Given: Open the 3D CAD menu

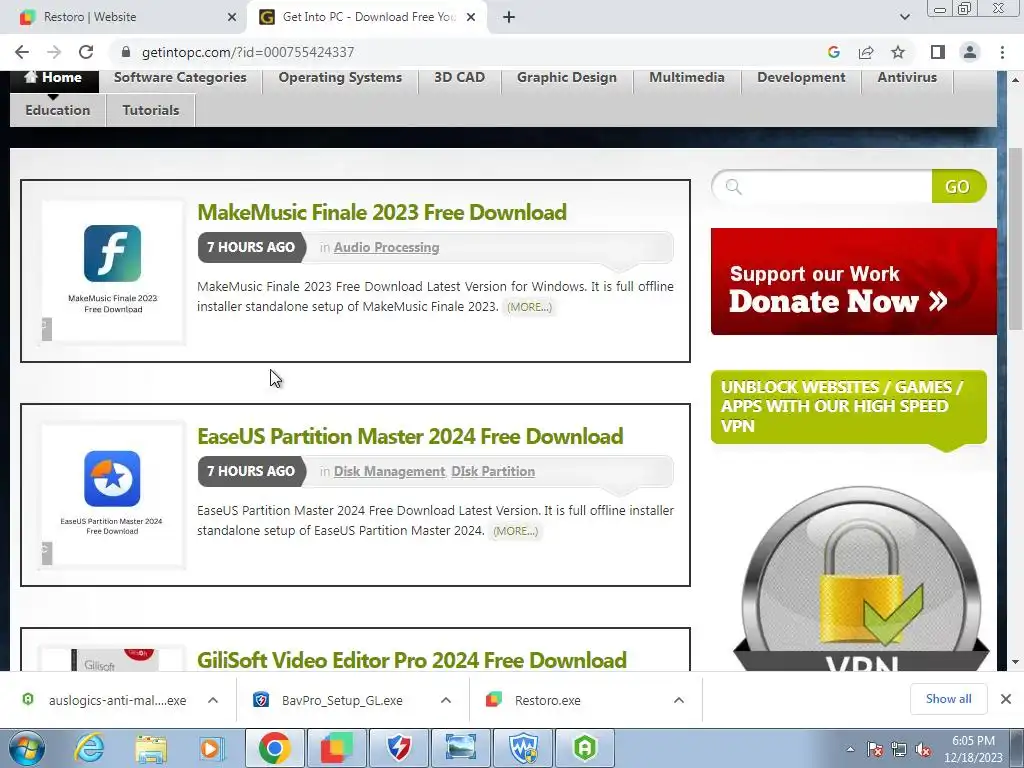Looking at the screenshot, I should click(x=460, y=78).
